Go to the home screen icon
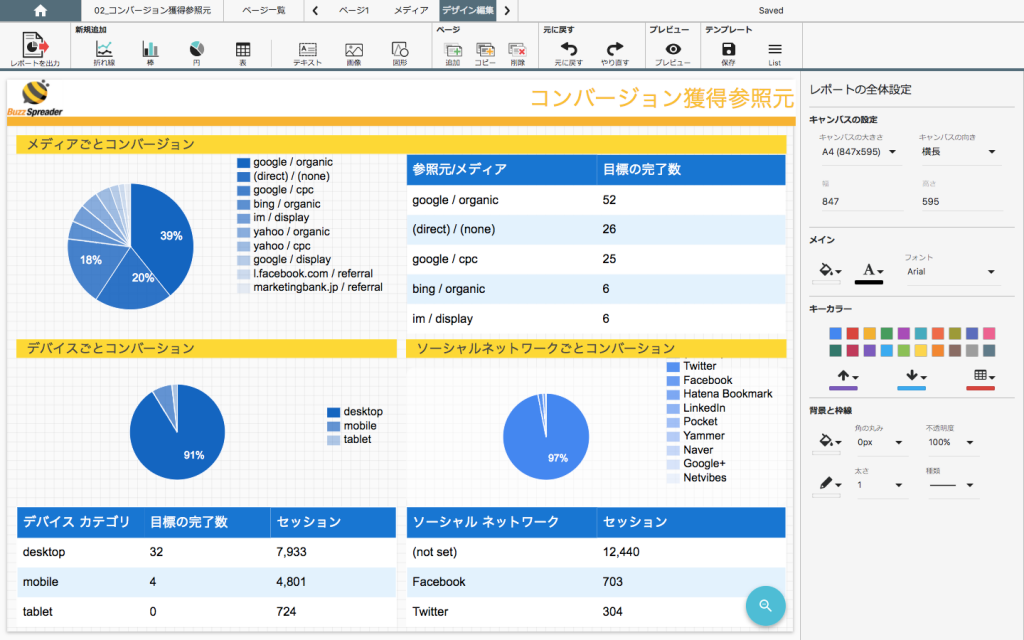Viewport: 1024px width, 640px height. pos(40,10)
